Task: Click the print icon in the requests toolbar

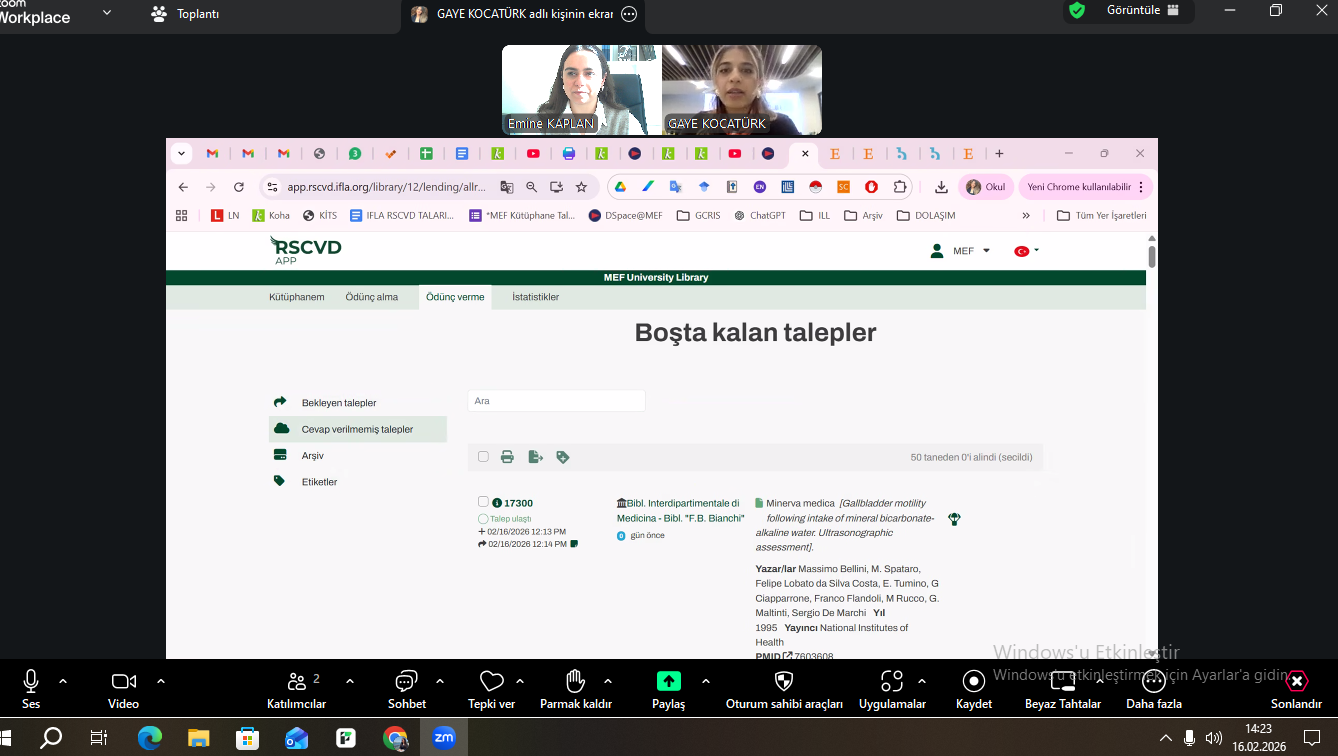Action: [507, 457]
